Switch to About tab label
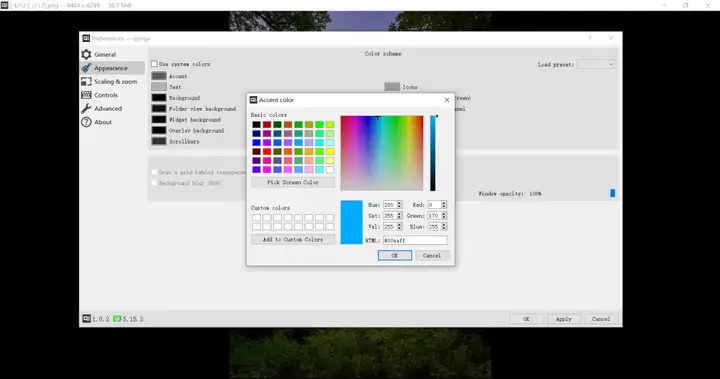Viewport: 720px width, 379px height. coord(103,122)
